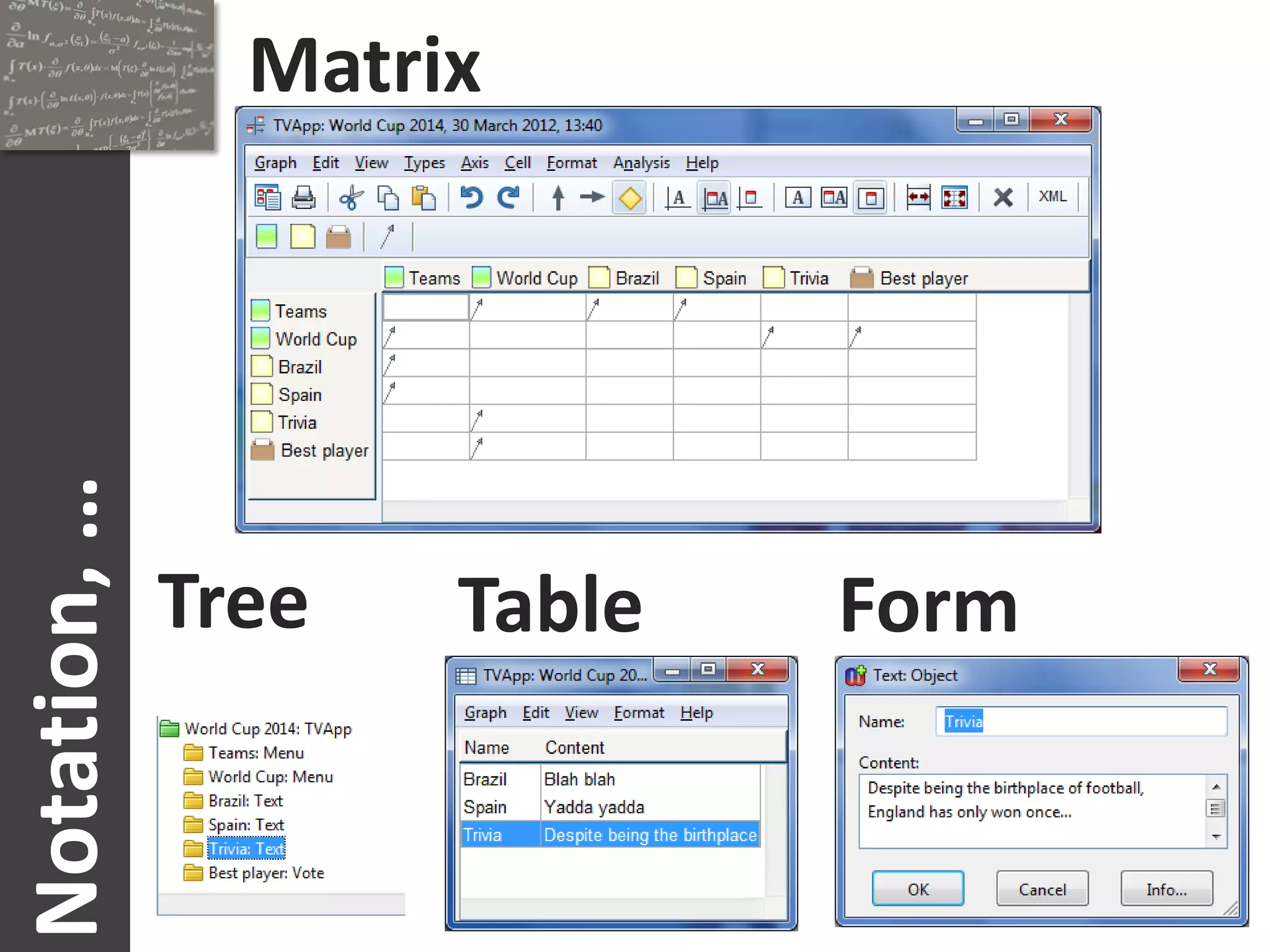1270x952 pixels.
Task: Click the black X delete icon
Action: click(x=1003, y=198)
